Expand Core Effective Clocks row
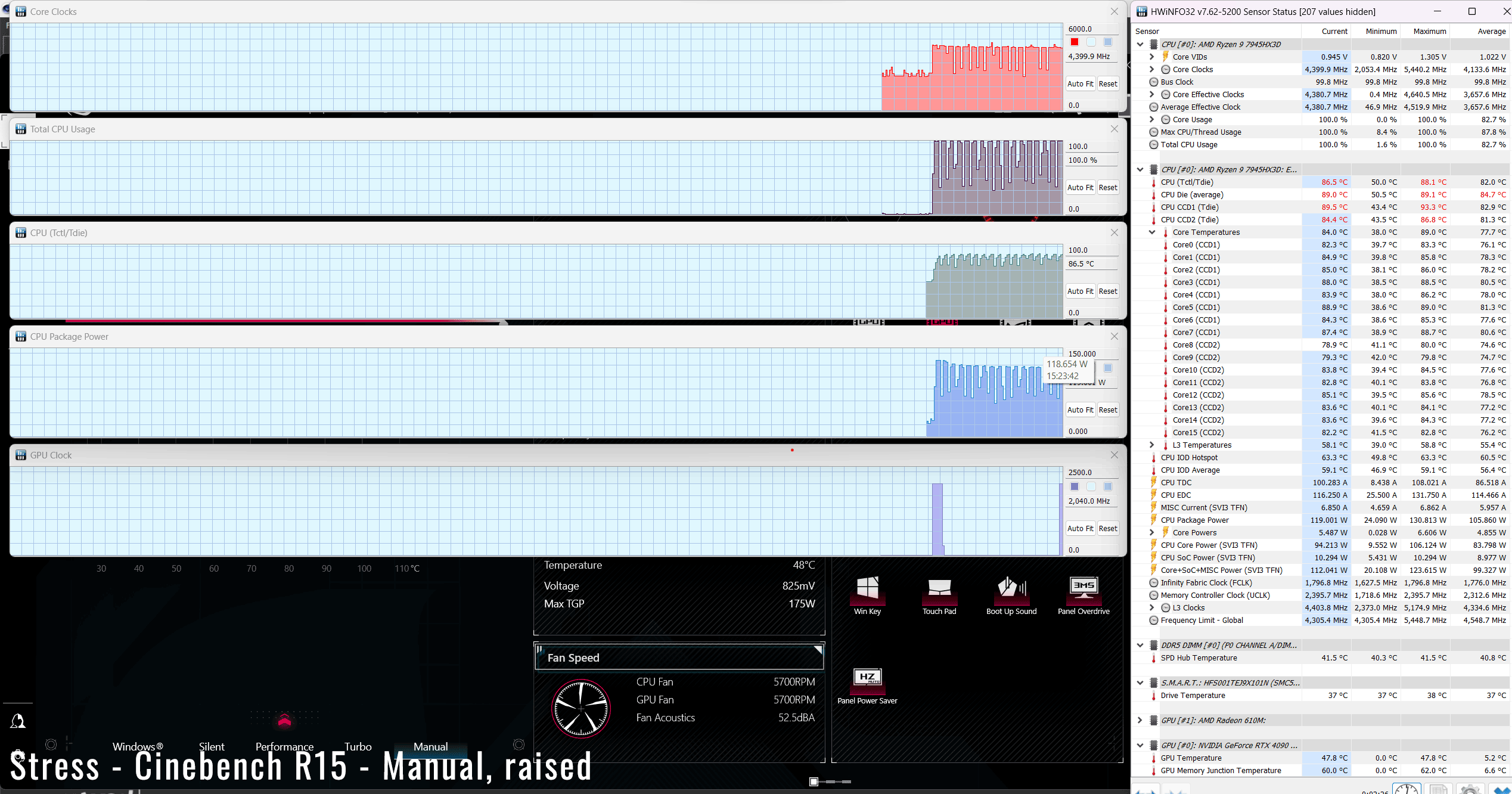Image resolution: width=1512 pixels, height=794 pixels. click(1151, 95)
